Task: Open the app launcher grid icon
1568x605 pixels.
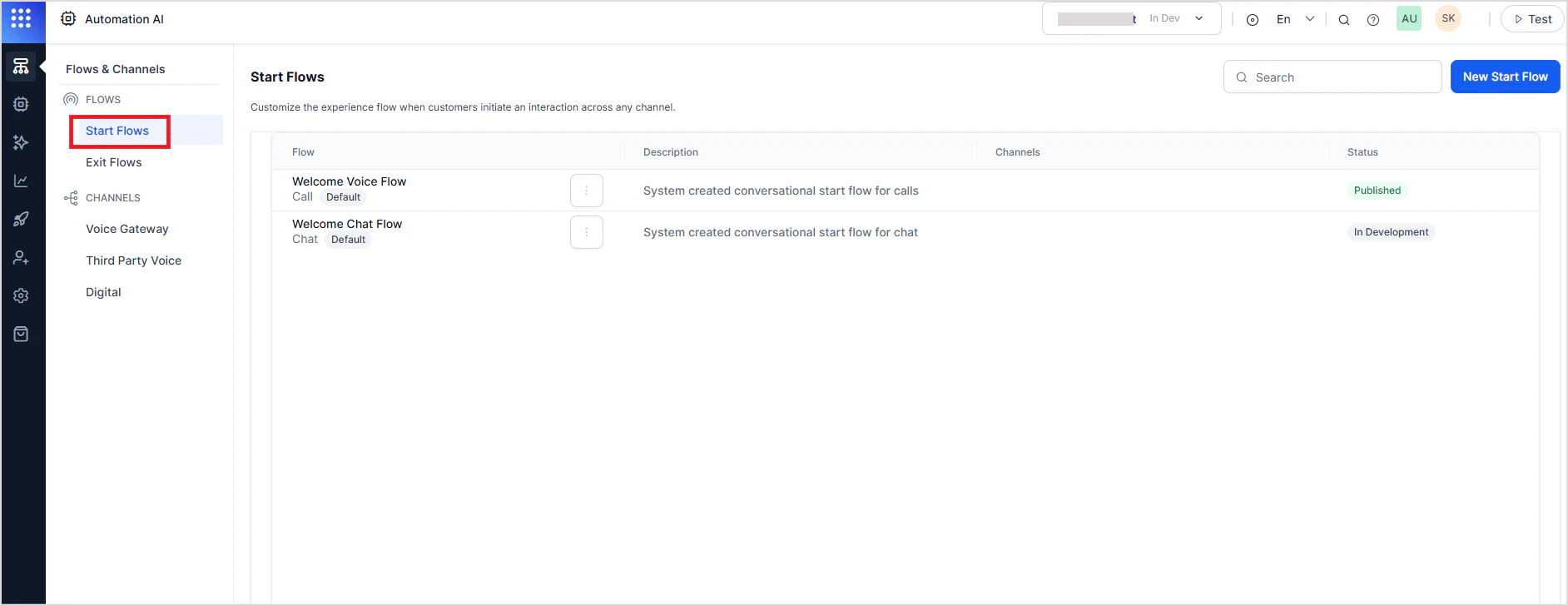Action: [21, 18]
